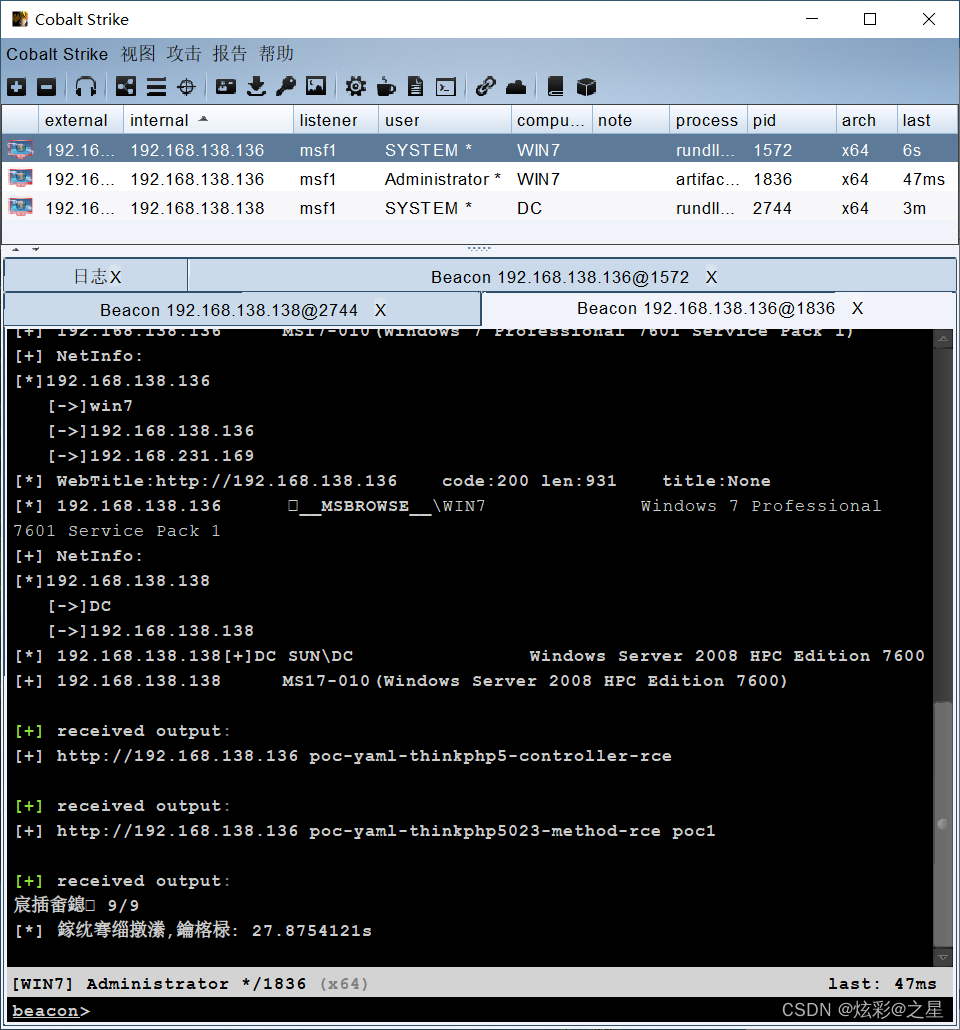Close Beacon 192.168.138.136@1572 tab

[x=711, y=277]
